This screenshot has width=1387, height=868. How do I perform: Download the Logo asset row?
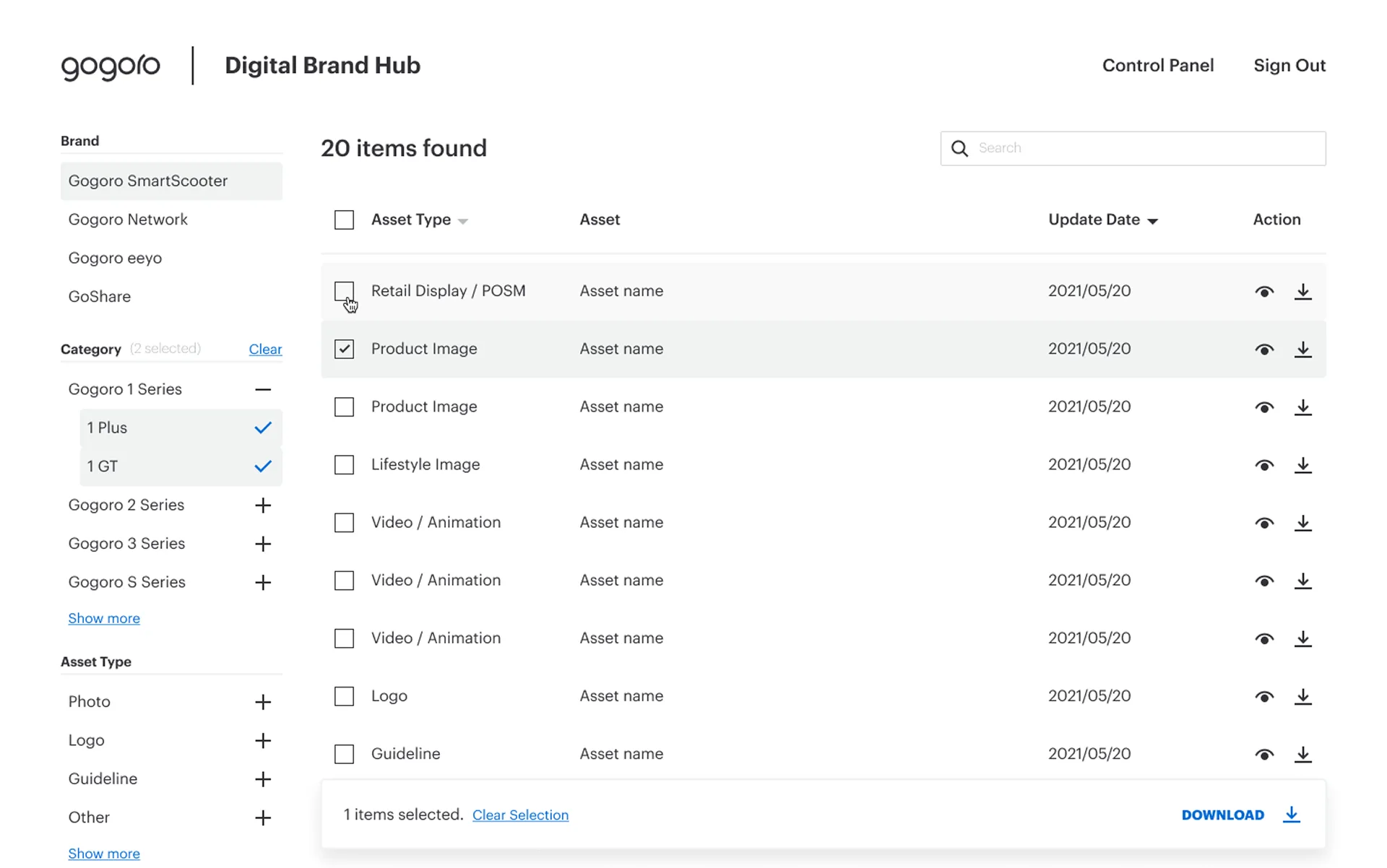[x=1302, y=695]
